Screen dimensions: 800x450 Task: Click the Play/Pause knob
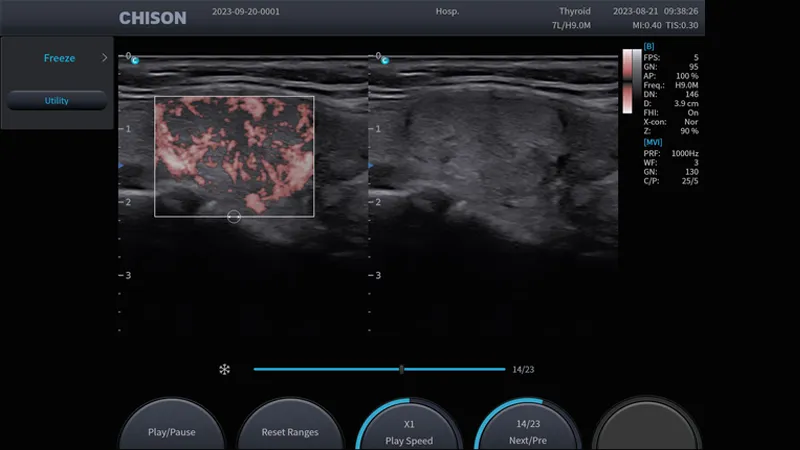click(171, 424)
